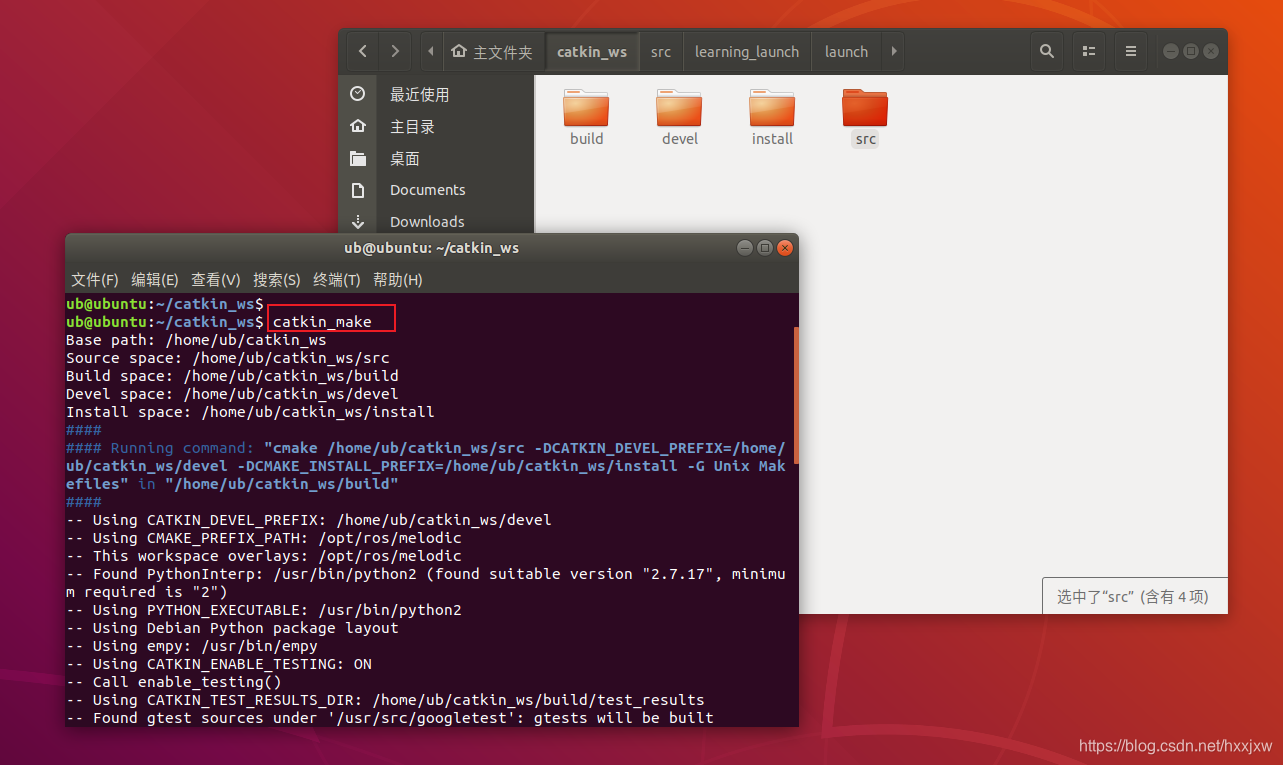Viewport: 1283px width, 765px height.
Task: Open terminal 文件(F) menu
Action: coord(95,279)
